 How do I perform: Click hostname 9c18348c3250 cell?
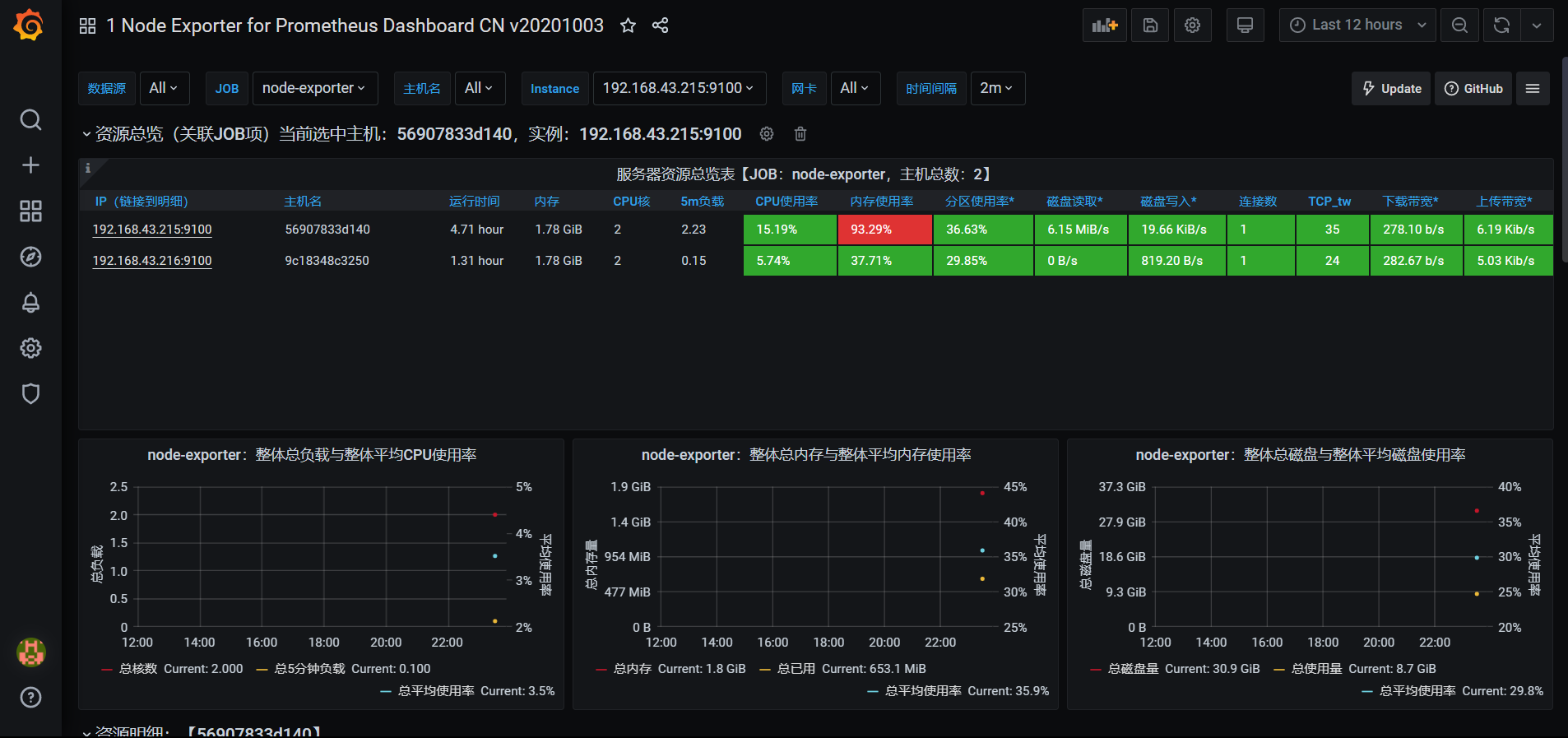click(327, 261)
